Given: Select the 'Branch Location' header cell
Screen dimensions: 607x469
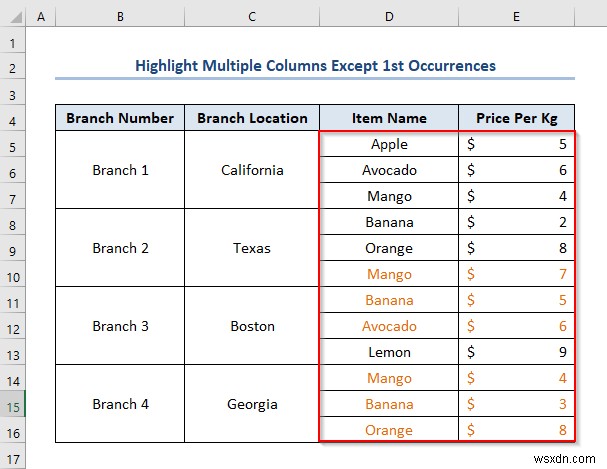Looking at the screenshot, I should pyautogui.click(x=252, y=118).
